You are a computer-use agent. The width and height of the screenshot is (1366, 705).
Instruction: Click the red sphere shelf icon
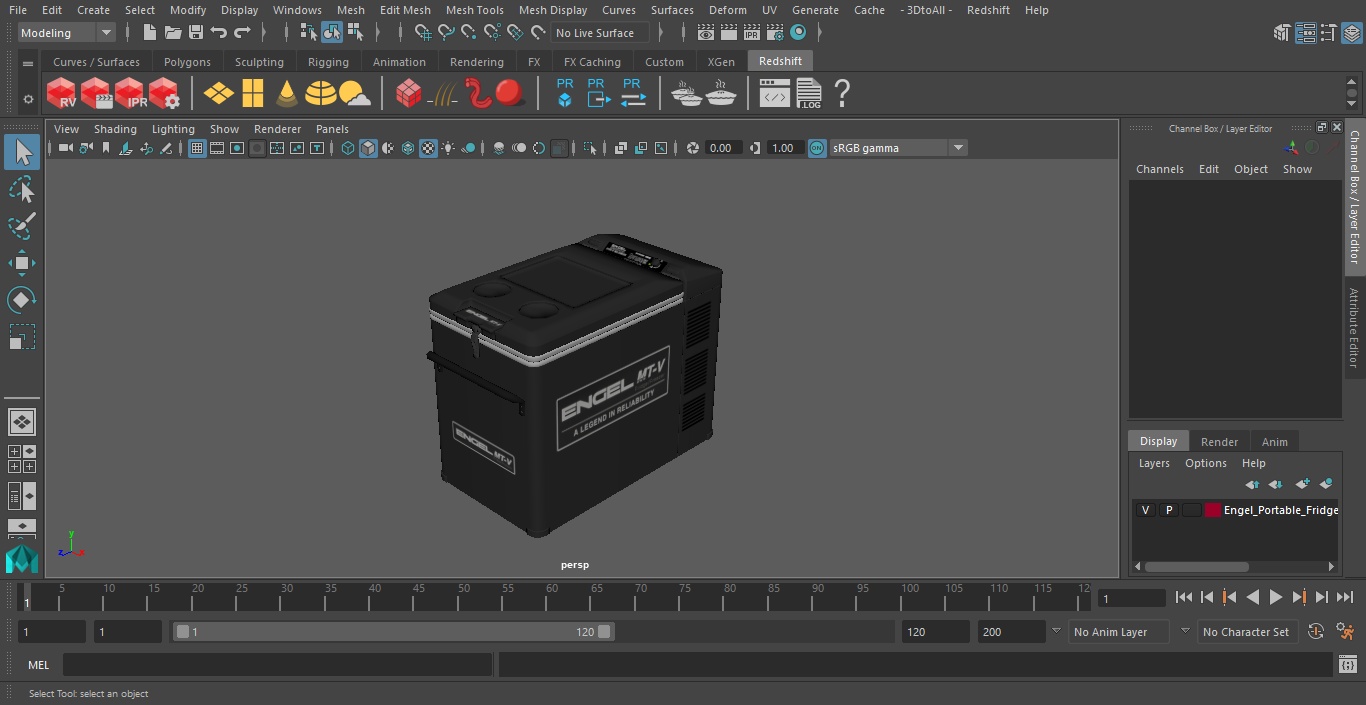point(510,93)
